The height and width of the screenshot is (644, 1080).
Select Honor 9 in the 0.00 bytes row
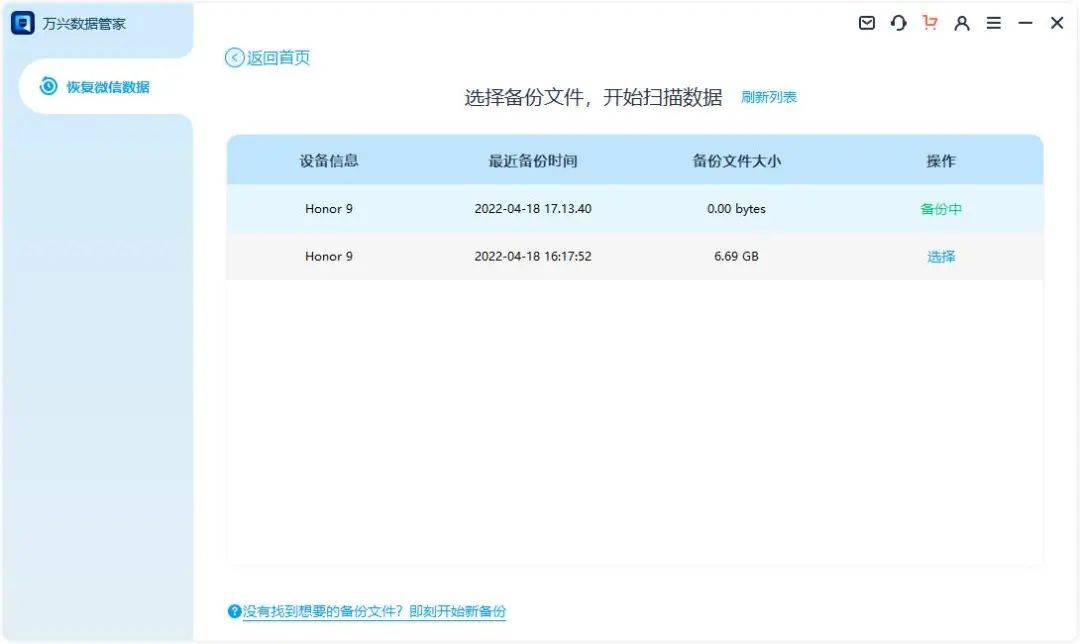click(329, 209)
